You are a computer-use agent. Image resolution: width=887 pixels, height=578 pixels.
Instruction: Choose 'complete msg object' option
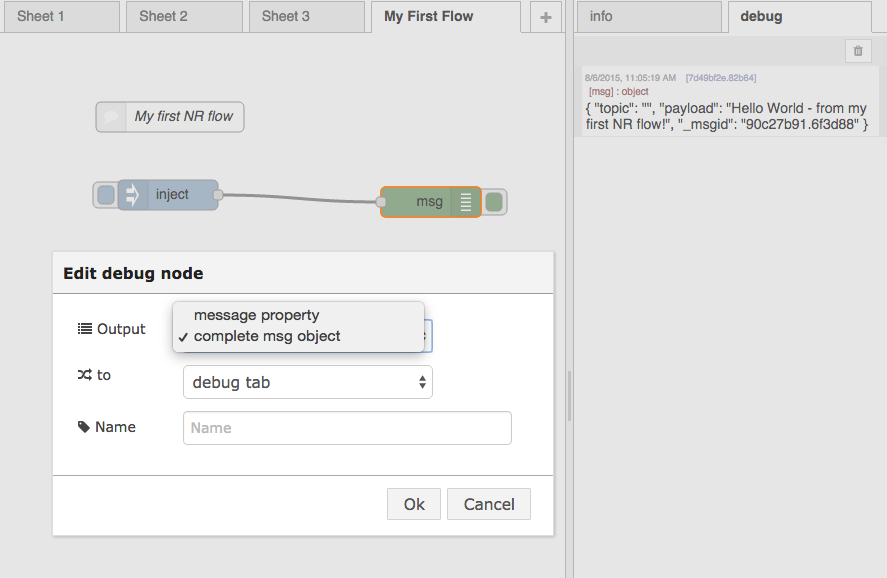pyautogui.click(x=267, y=337)
